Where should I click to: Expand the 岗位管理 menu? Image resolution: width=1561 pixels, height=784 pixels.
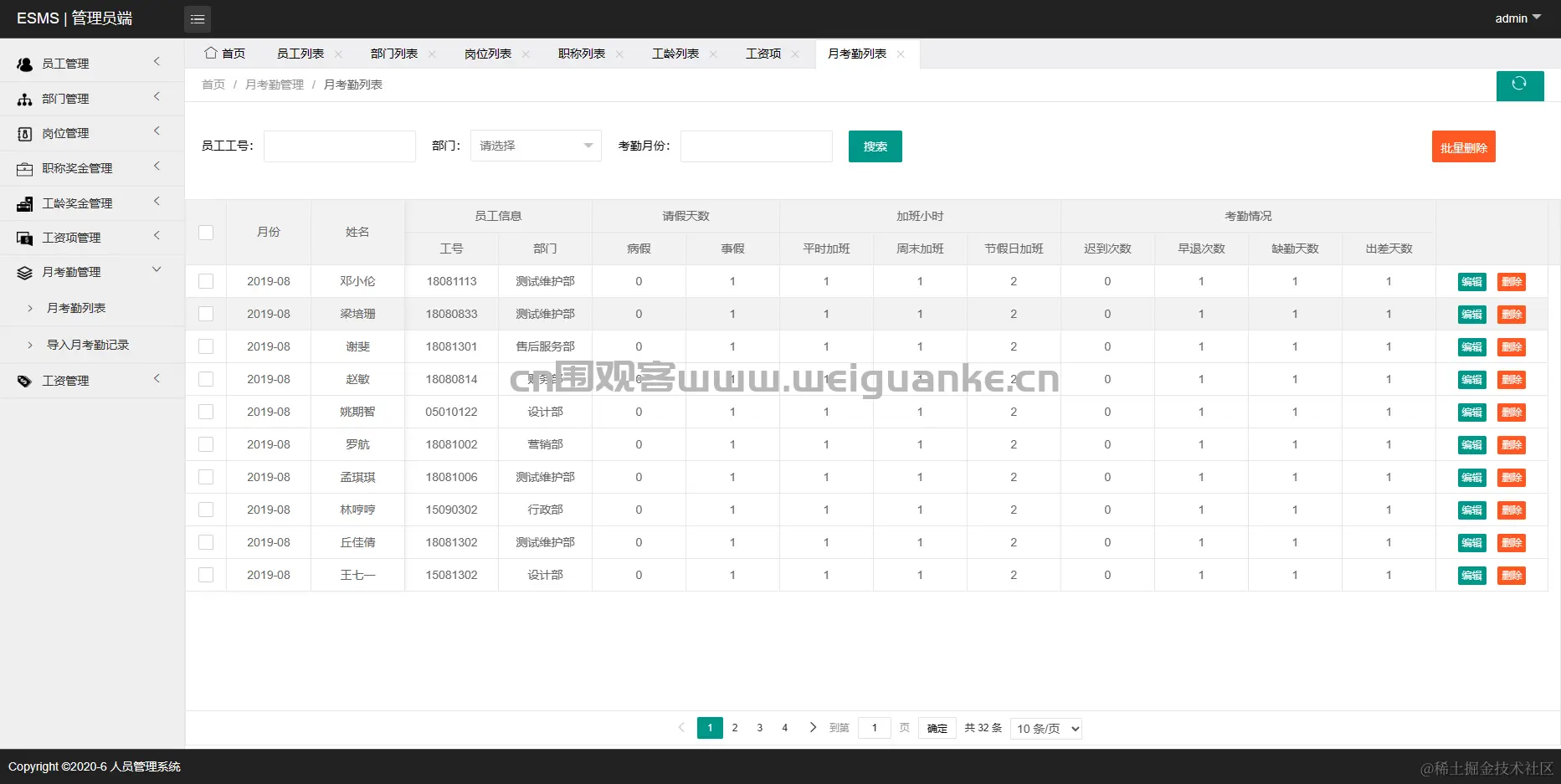point(157,131)
